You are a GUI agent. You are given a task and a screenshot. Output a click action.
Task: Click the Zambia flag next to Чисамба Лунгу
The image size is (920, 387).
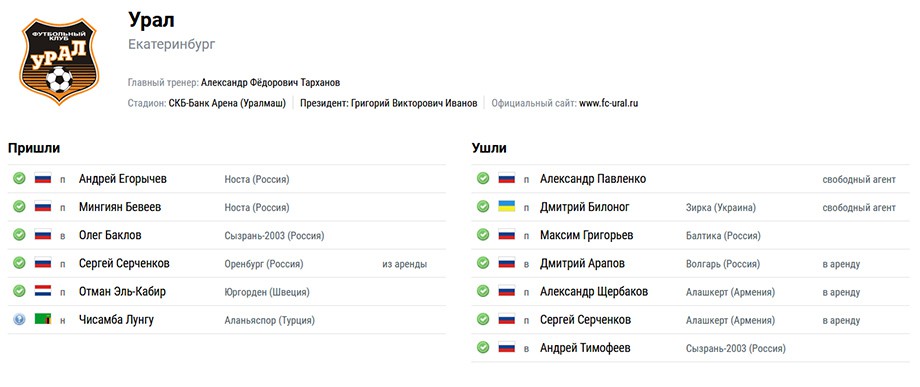point(43,320)
